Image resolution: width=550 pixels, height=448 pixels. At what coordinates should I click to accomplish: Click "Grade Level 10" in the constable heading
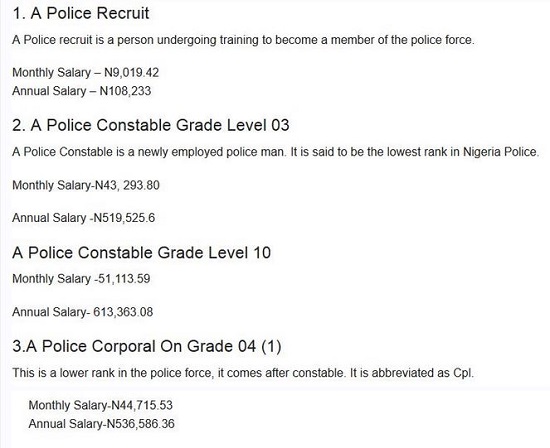214,253
